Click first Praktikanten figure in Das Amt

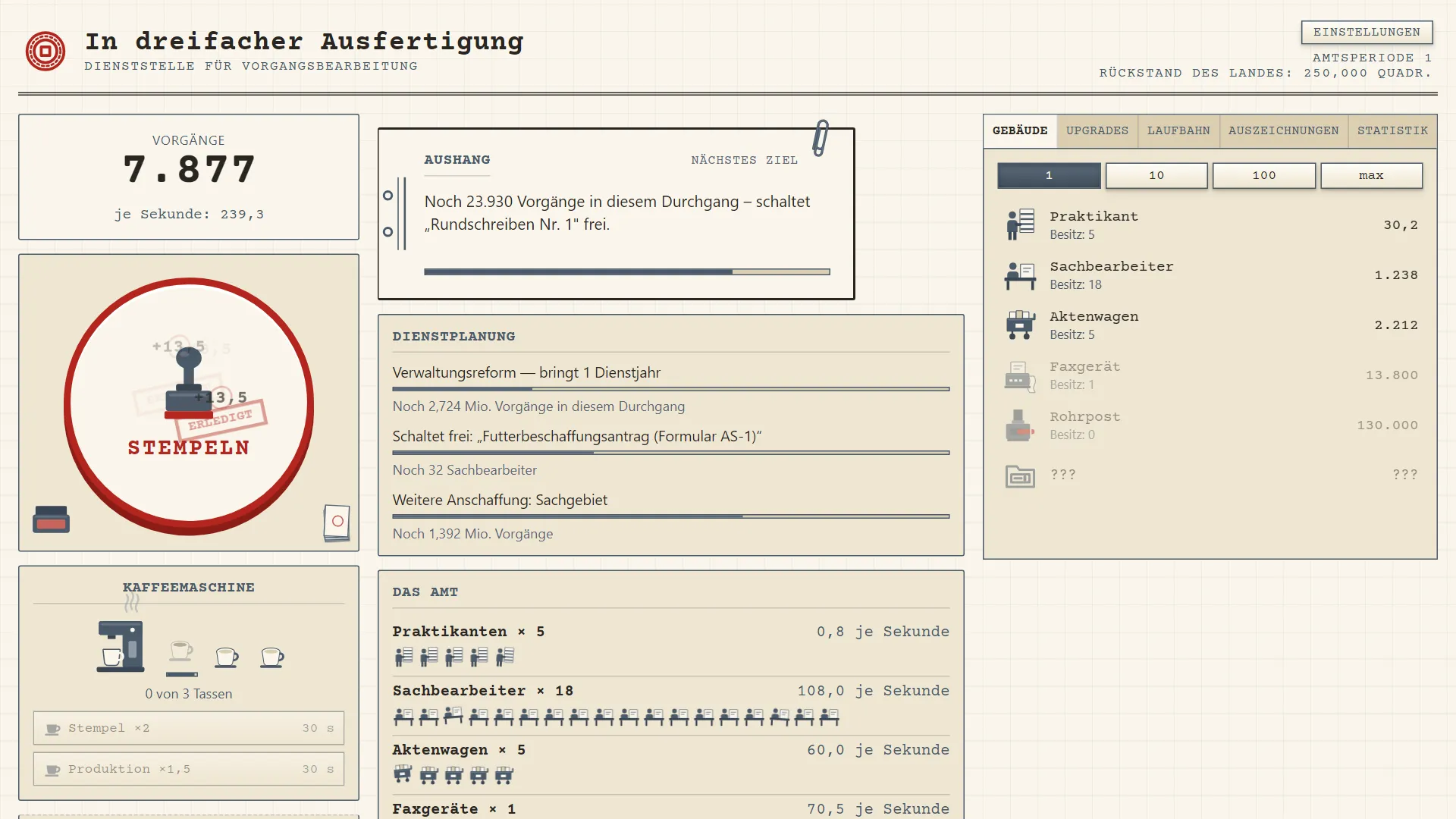coord(403,657)
